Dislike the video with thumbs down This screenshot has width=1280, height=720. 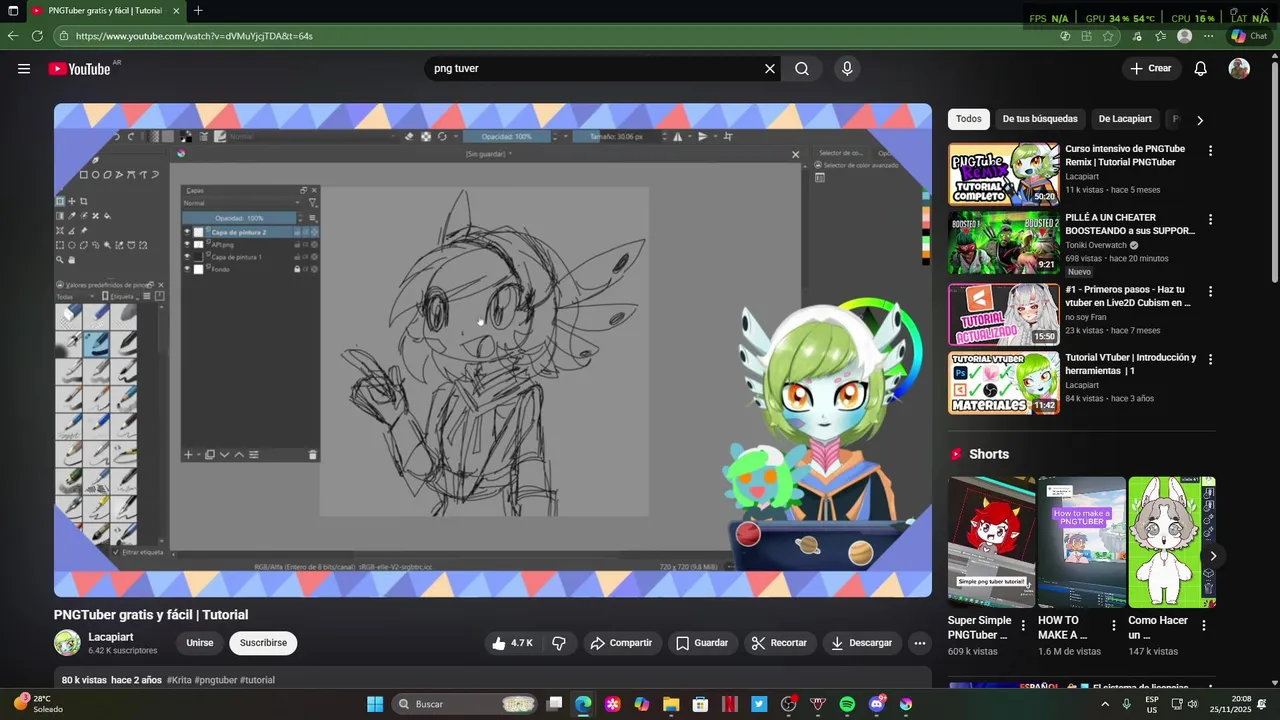tap(559, 643)
